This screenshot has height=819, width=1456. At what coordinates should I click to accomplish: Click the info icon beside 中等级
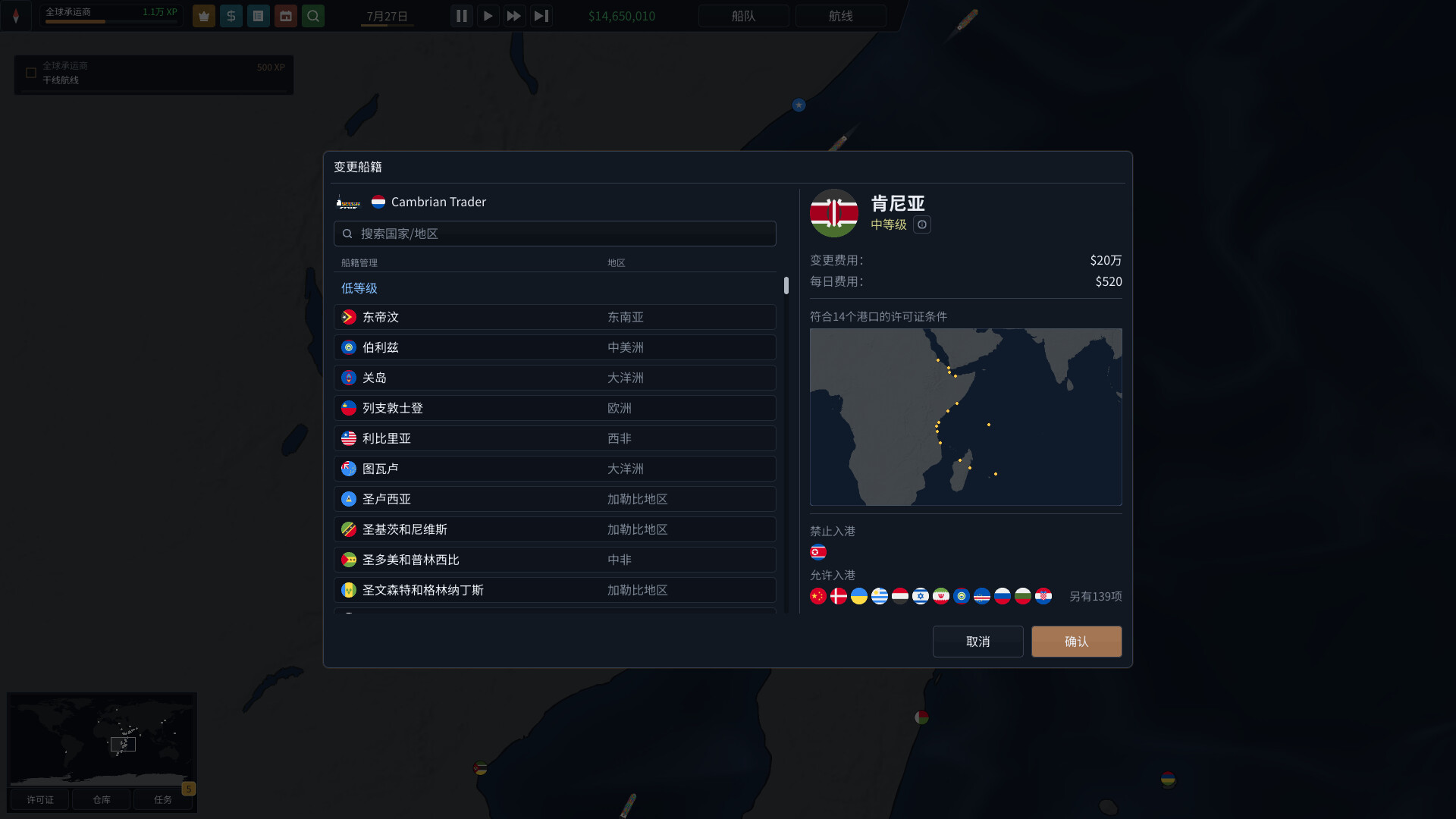[x=921, y=224]
